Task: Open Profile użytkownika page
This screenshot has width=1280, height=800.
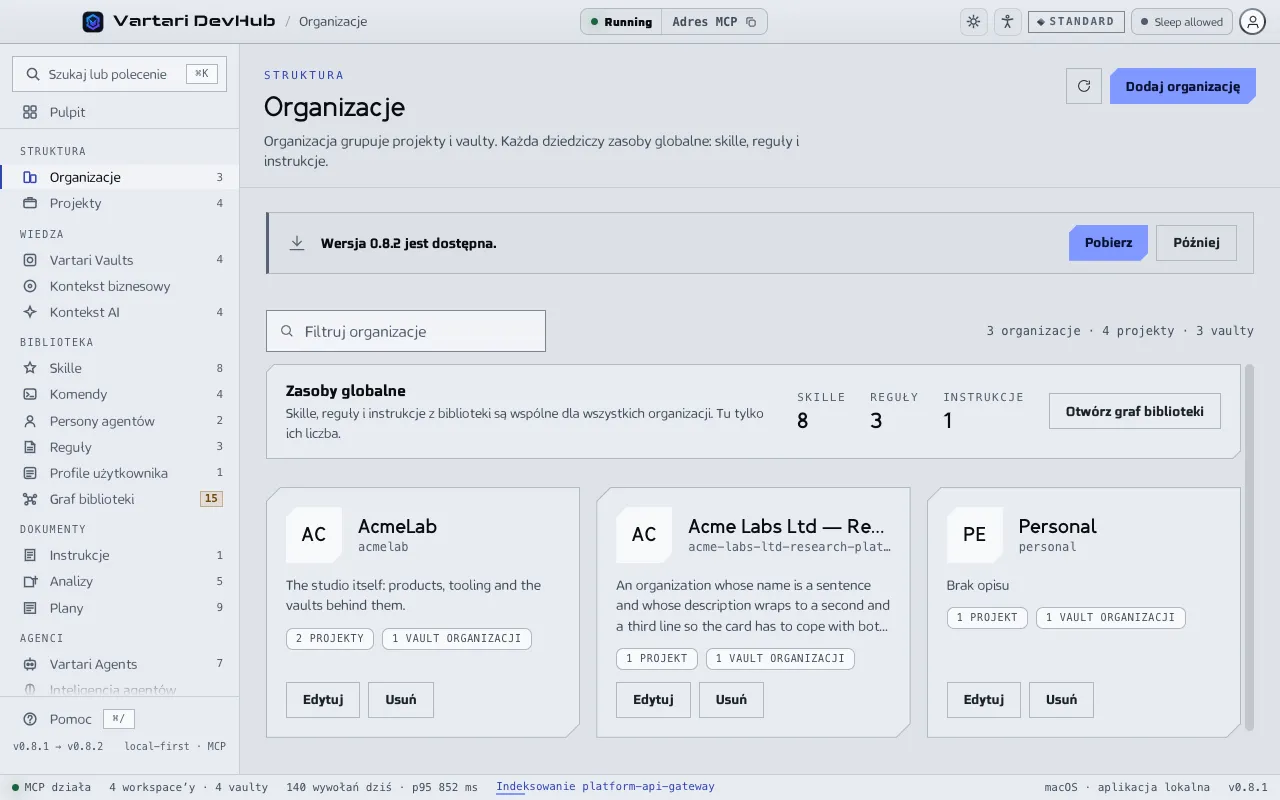Action: tap(120, 473)
